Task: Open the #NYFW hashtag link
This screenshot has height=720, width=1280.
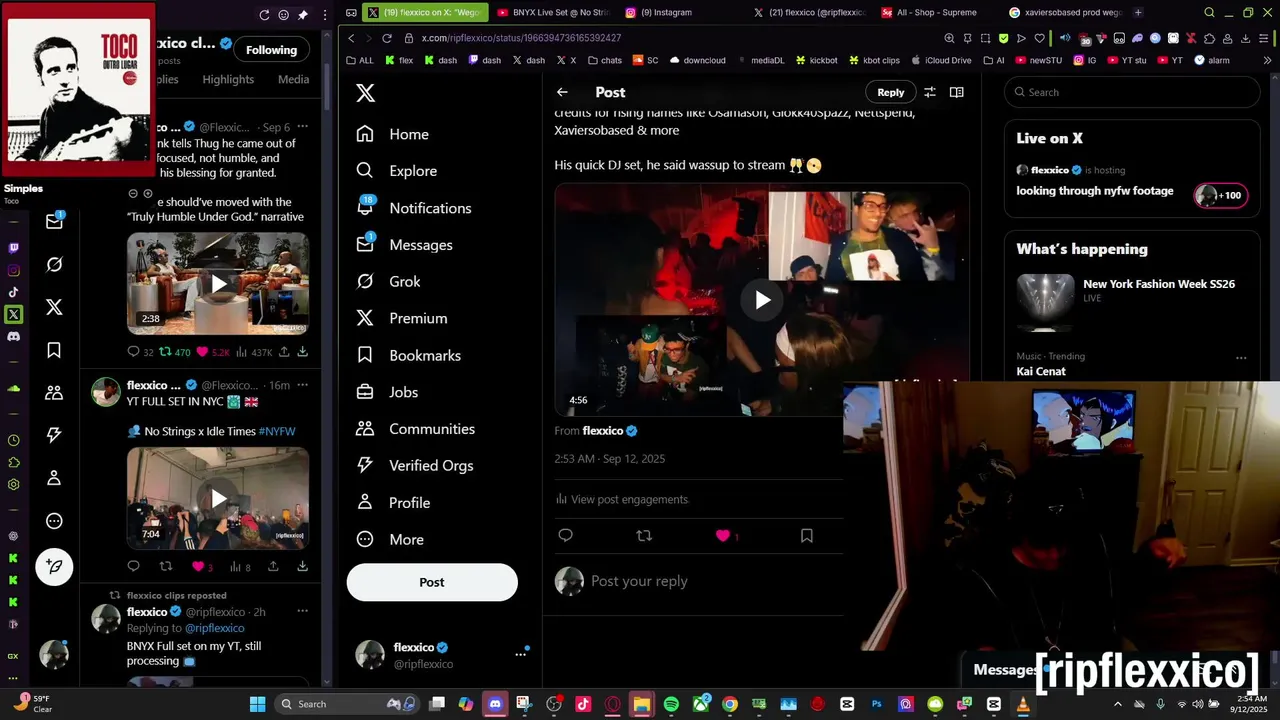Action: click(x=277, y=431)
